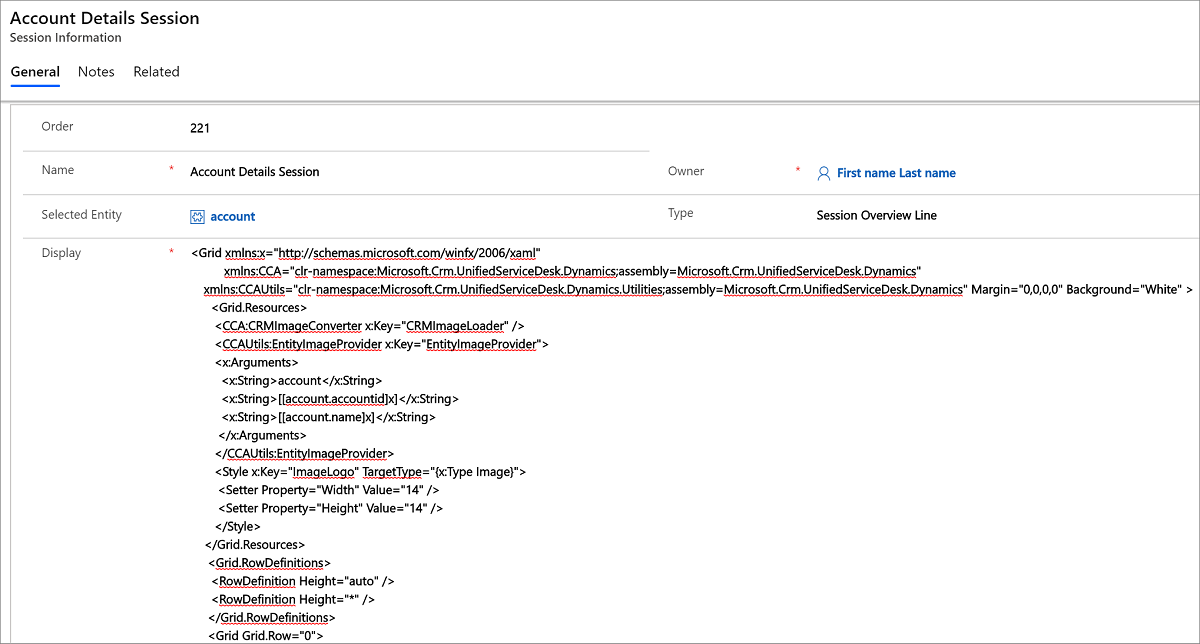Click the <Grid Grid.Row="0"> line

pos(266,635)
